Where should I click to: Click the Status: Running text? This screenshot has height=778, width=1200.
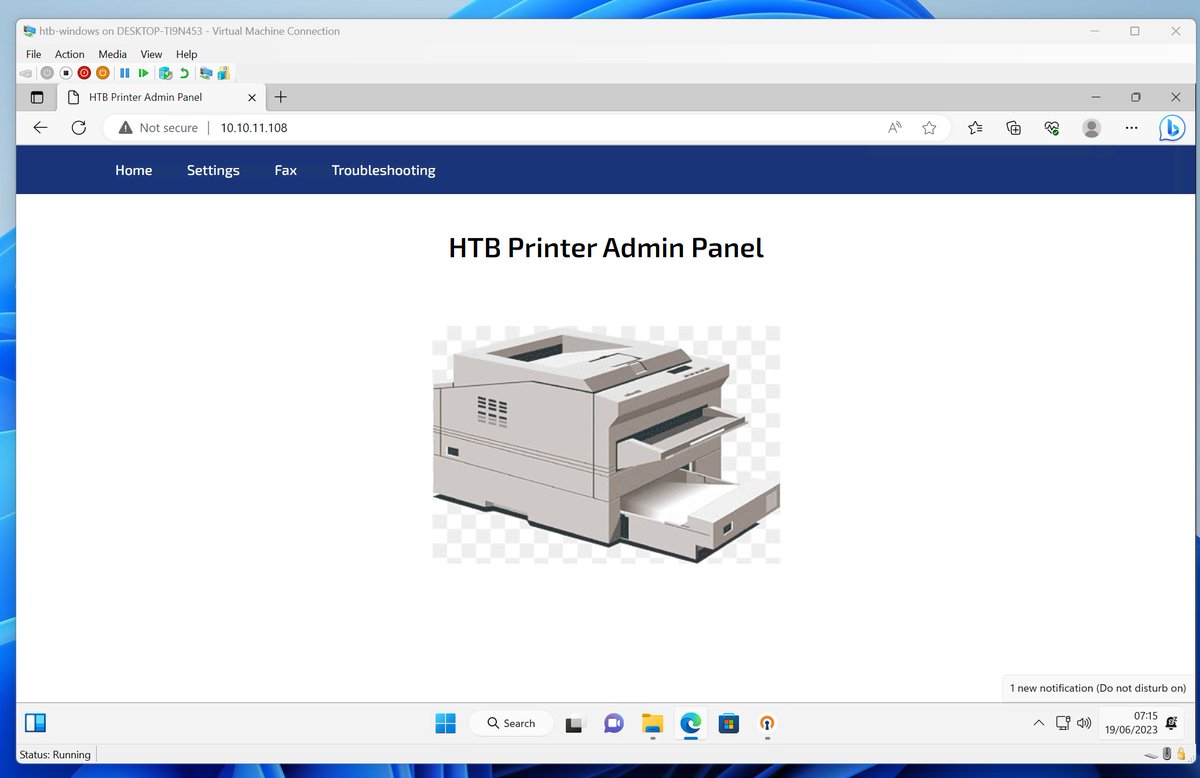tap(55, 755)
